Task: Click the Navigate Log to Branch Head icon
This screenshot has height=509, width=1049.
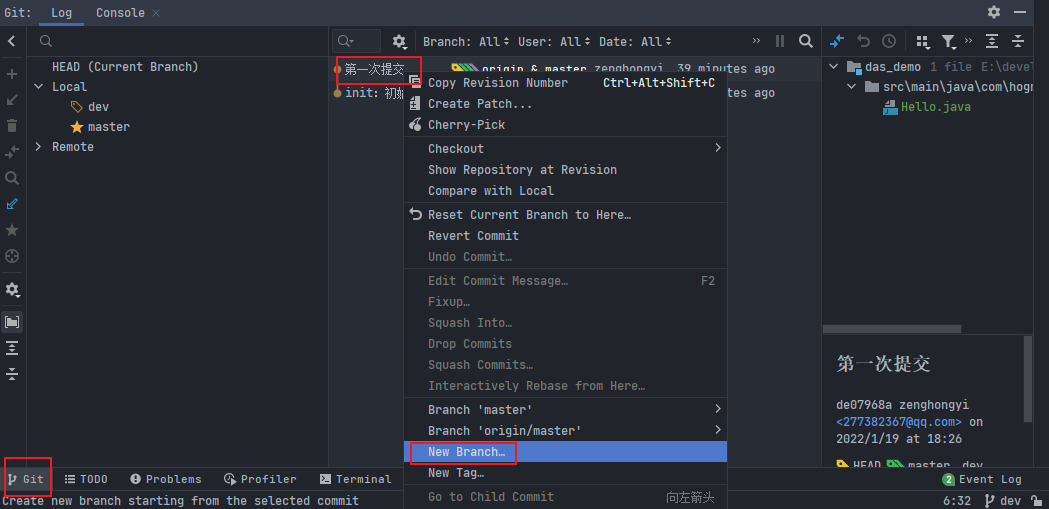Action: pyautogui.click(x=12, y=255)
